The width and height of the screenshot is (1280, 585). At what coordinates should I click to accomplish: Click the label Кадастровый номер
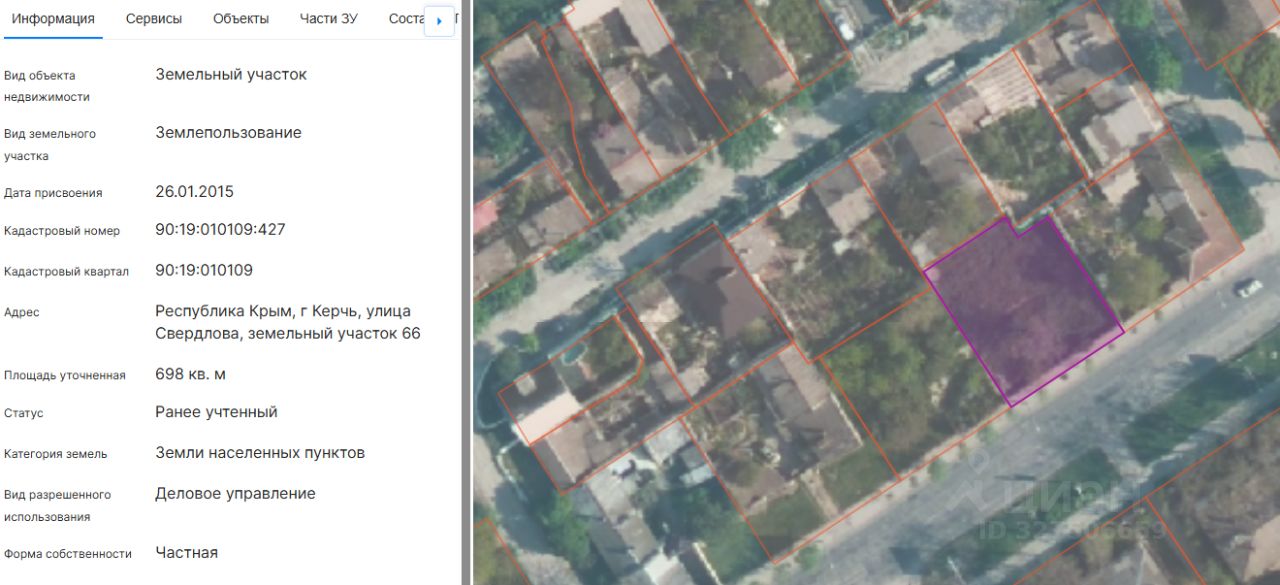click(x=62, y=231)
